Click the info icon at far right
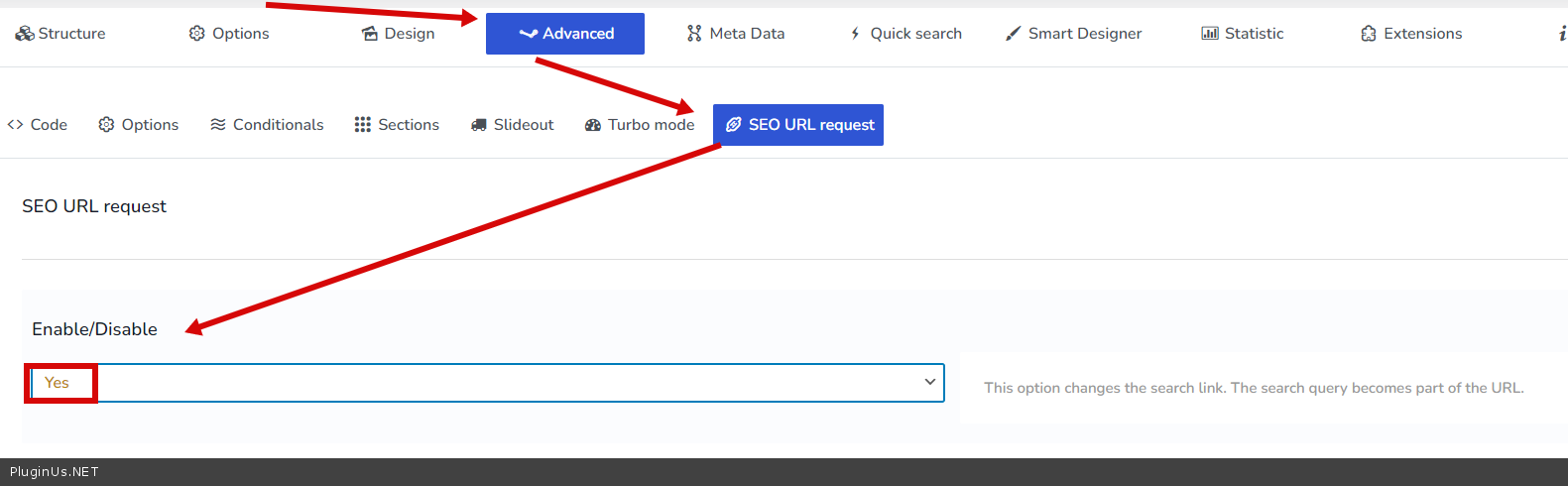 coord(1562,34)
